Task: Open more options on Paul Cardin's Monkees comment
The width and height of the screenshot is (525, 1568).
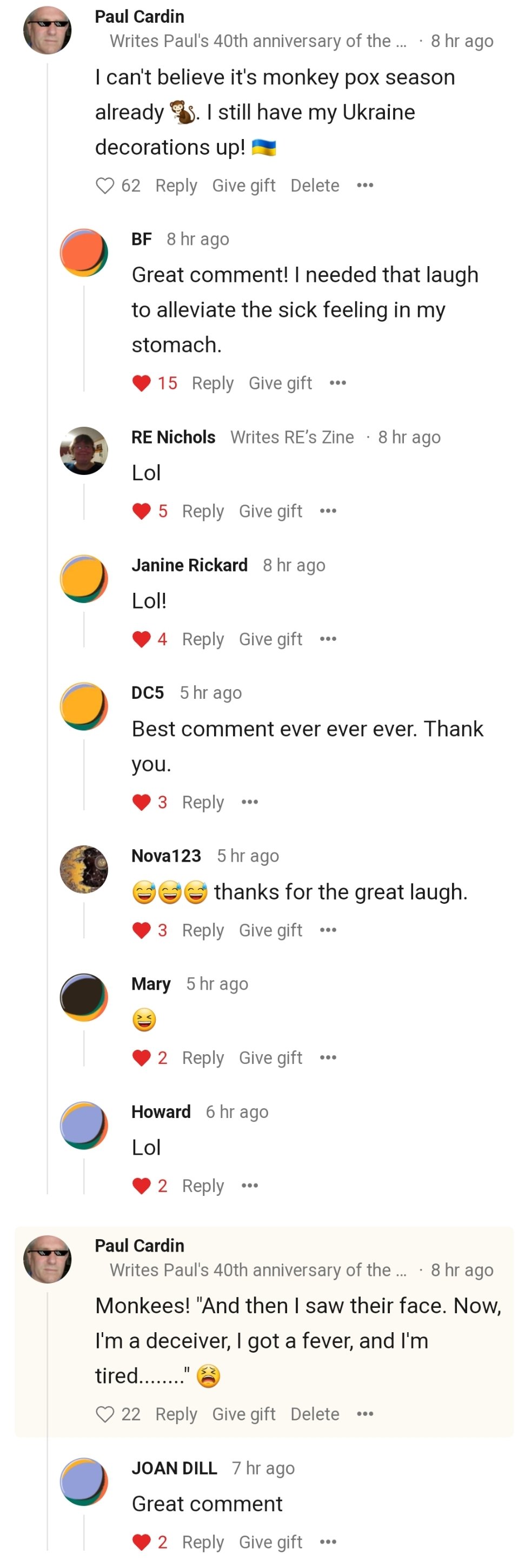Action: coord(364,1413)
